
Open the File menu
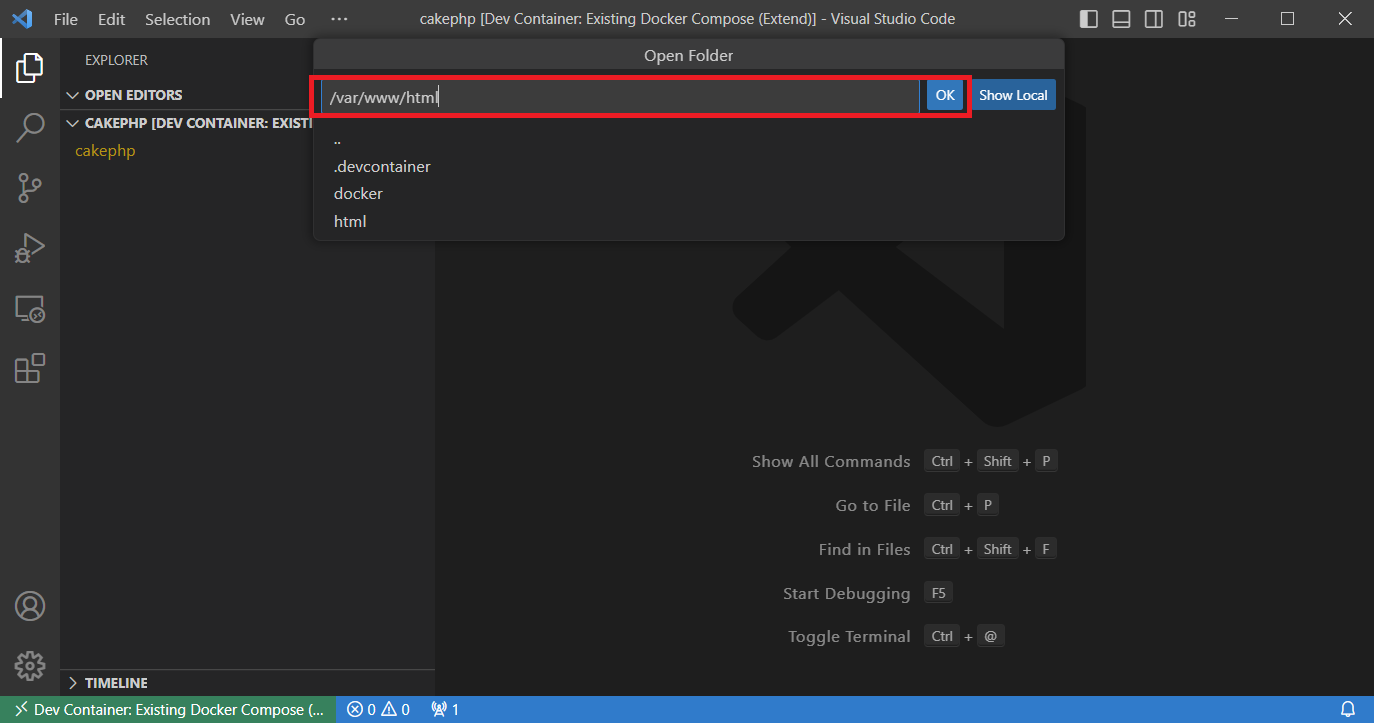[65, 18]
